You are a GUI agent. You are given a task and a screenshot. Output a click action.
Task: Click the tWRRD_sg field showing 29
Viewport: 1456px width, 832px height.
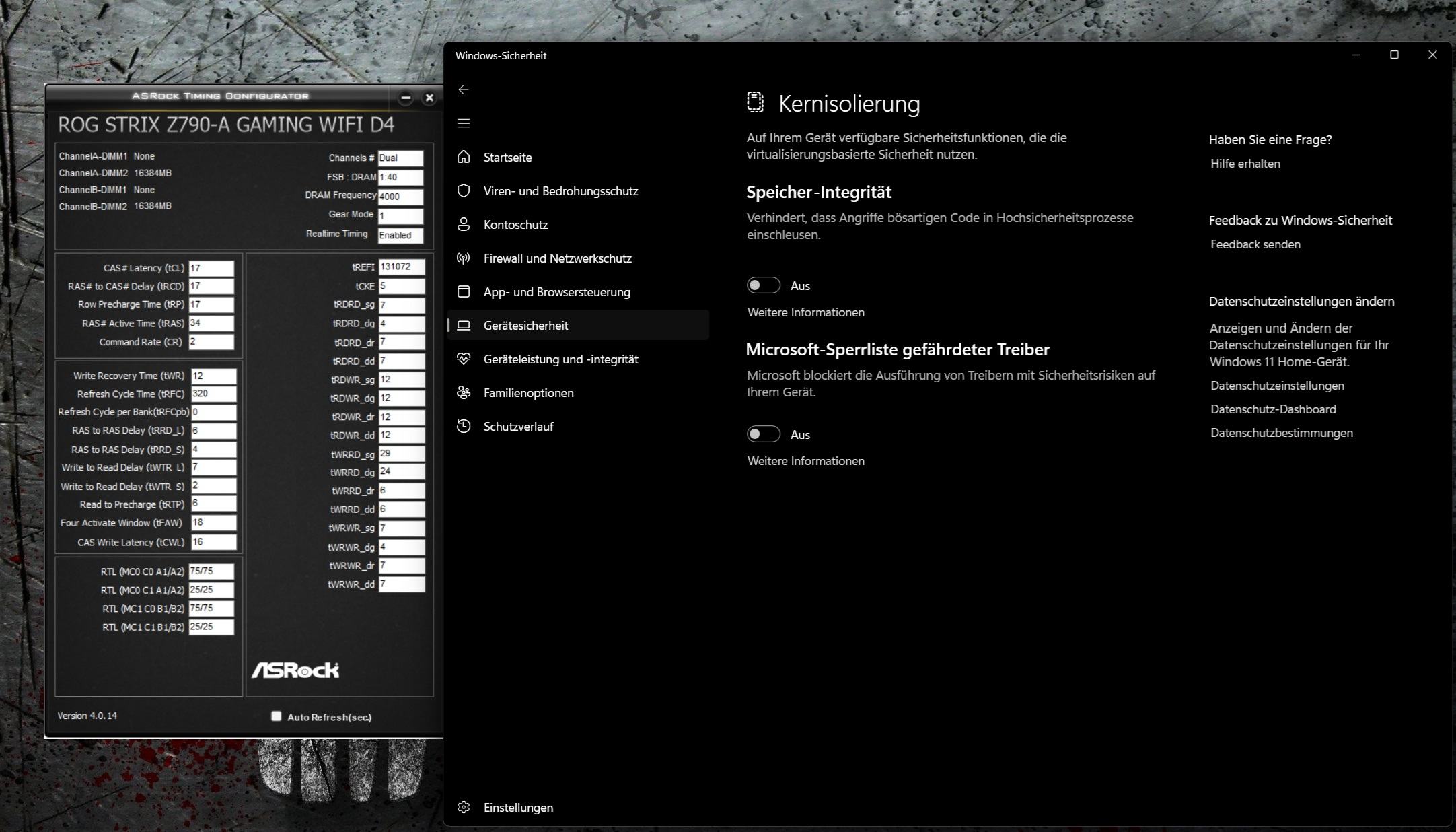(x=402, y=454)
